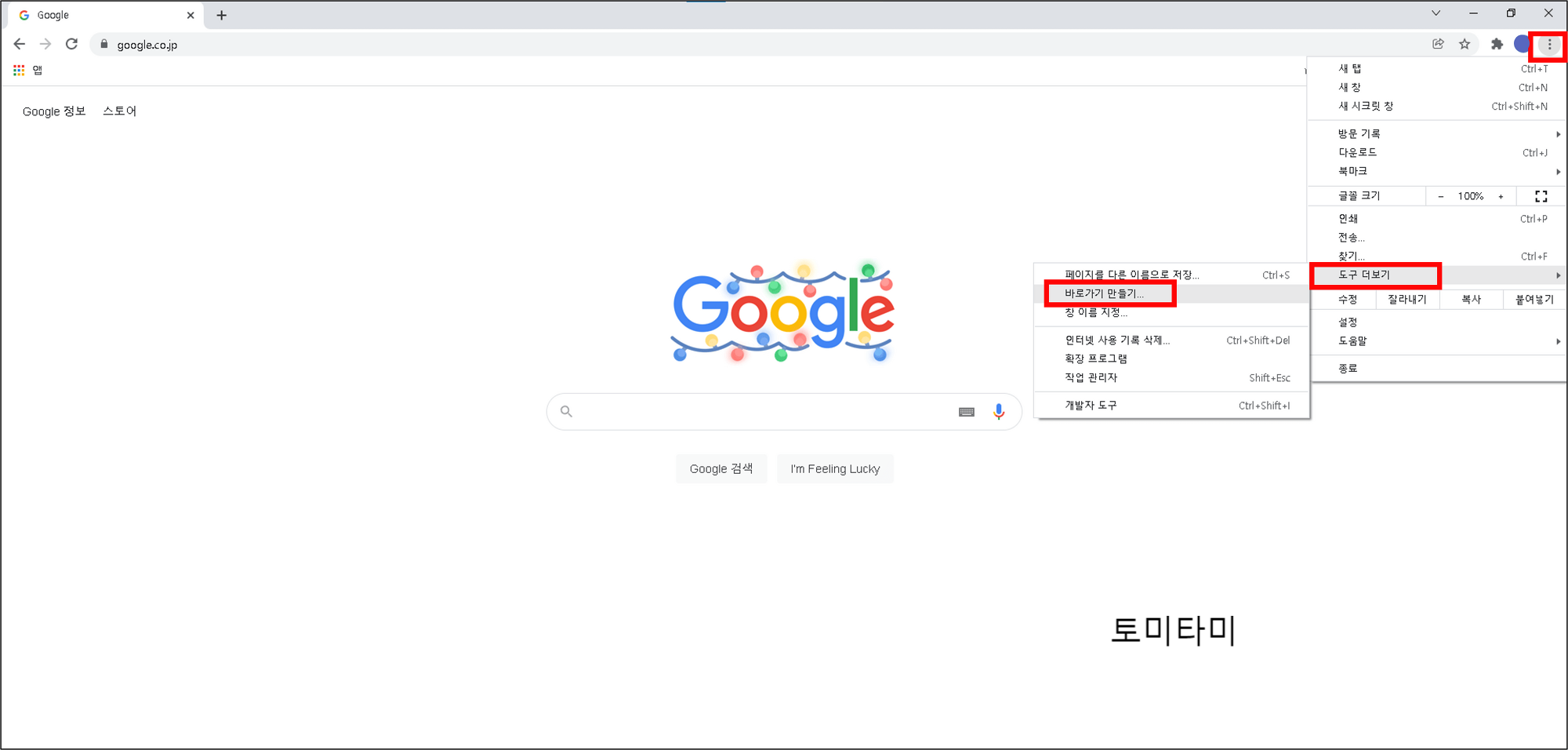Go back using the browser back arrow
Screen dimensions: 1568x750
tap(20, 44)
